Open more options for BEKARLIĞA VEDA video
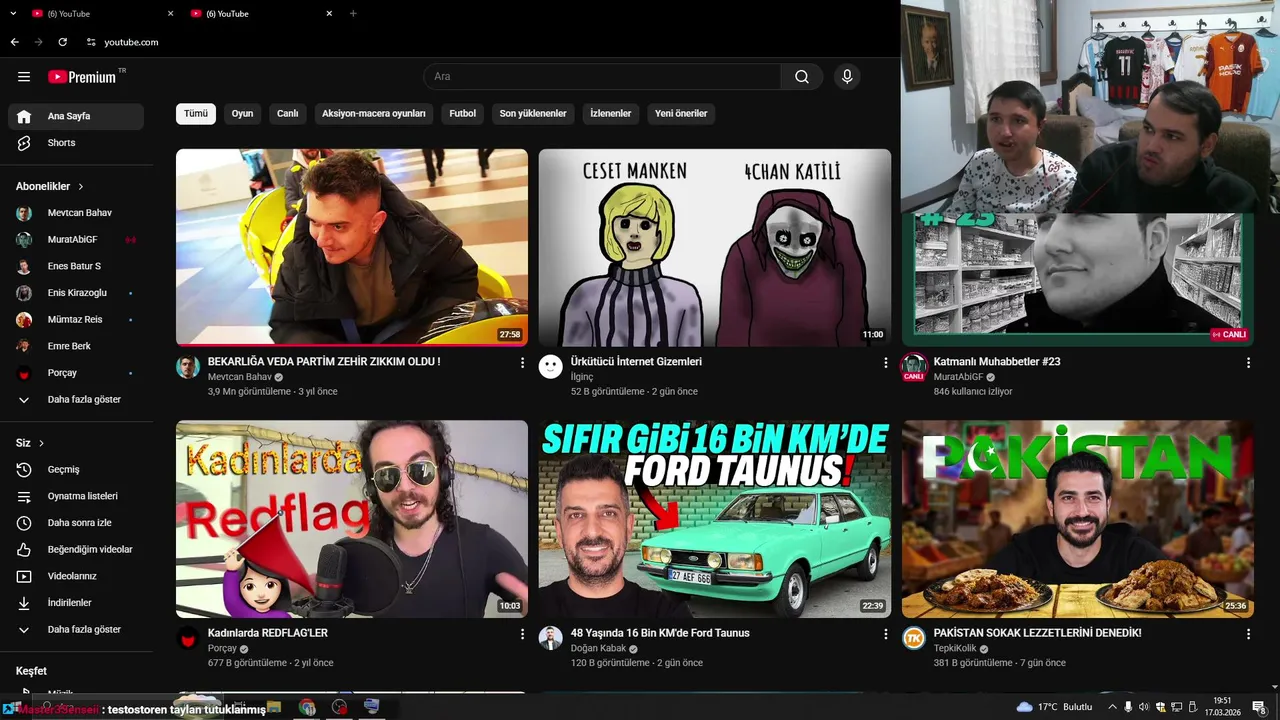This screenshot has width=1280, height=720. click(x=522, y=363)
